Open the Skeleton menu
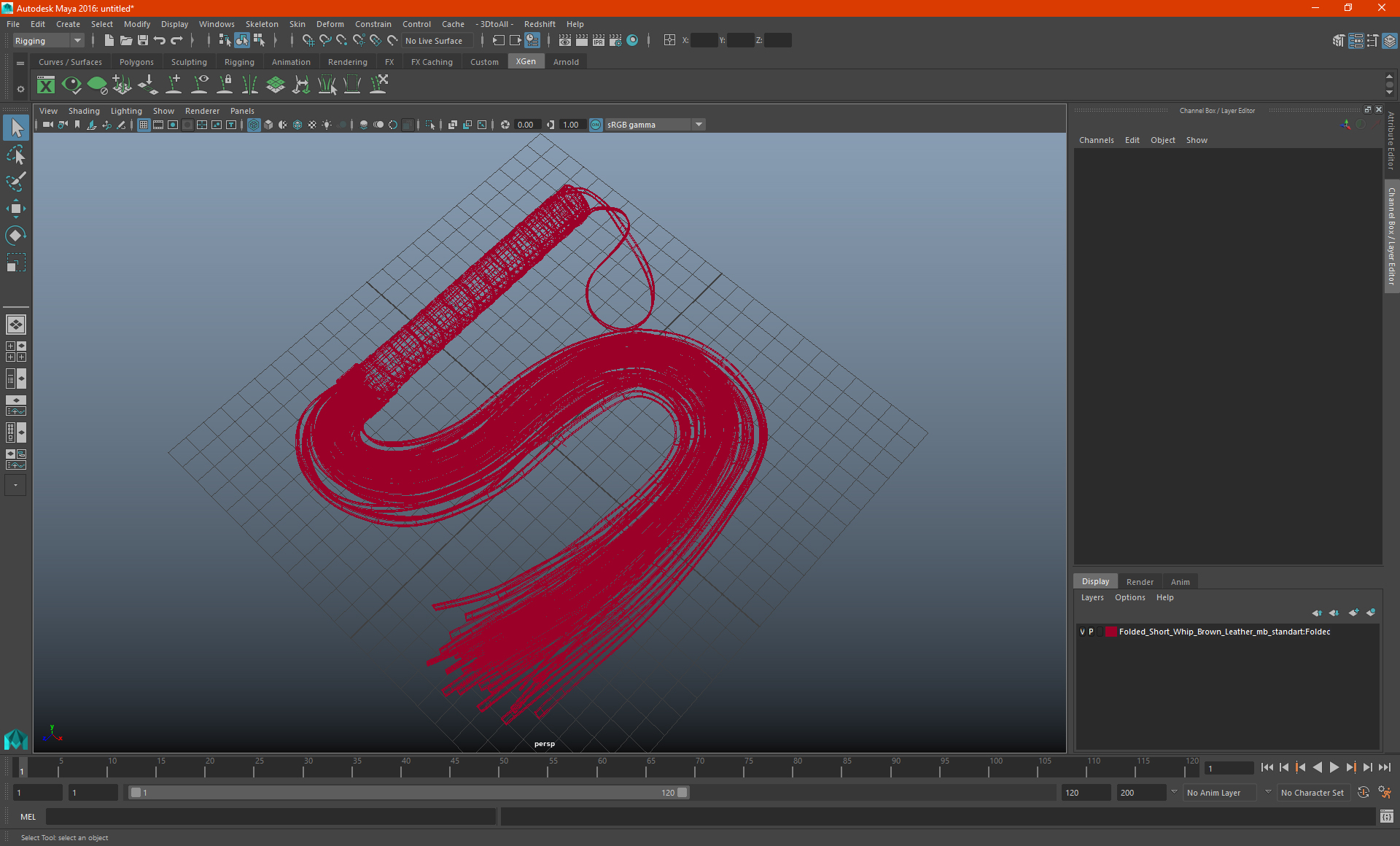 (262, 24)
